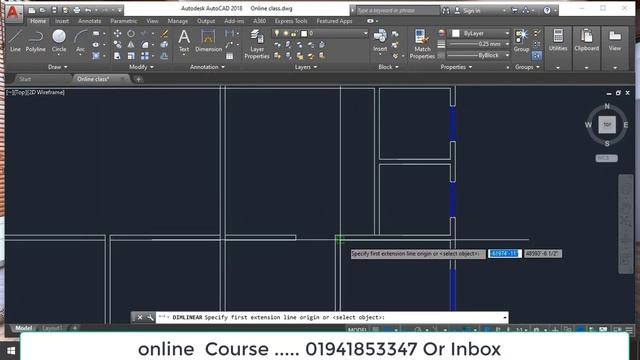The width and height of the screenshot is (640, 360).
Task: Switch to the Layout1 tab
Action: tap(52, 328)
